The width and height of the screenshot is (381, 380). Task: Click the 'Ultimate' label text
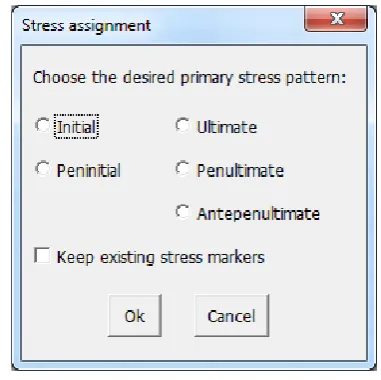click(x=227, y=127)
